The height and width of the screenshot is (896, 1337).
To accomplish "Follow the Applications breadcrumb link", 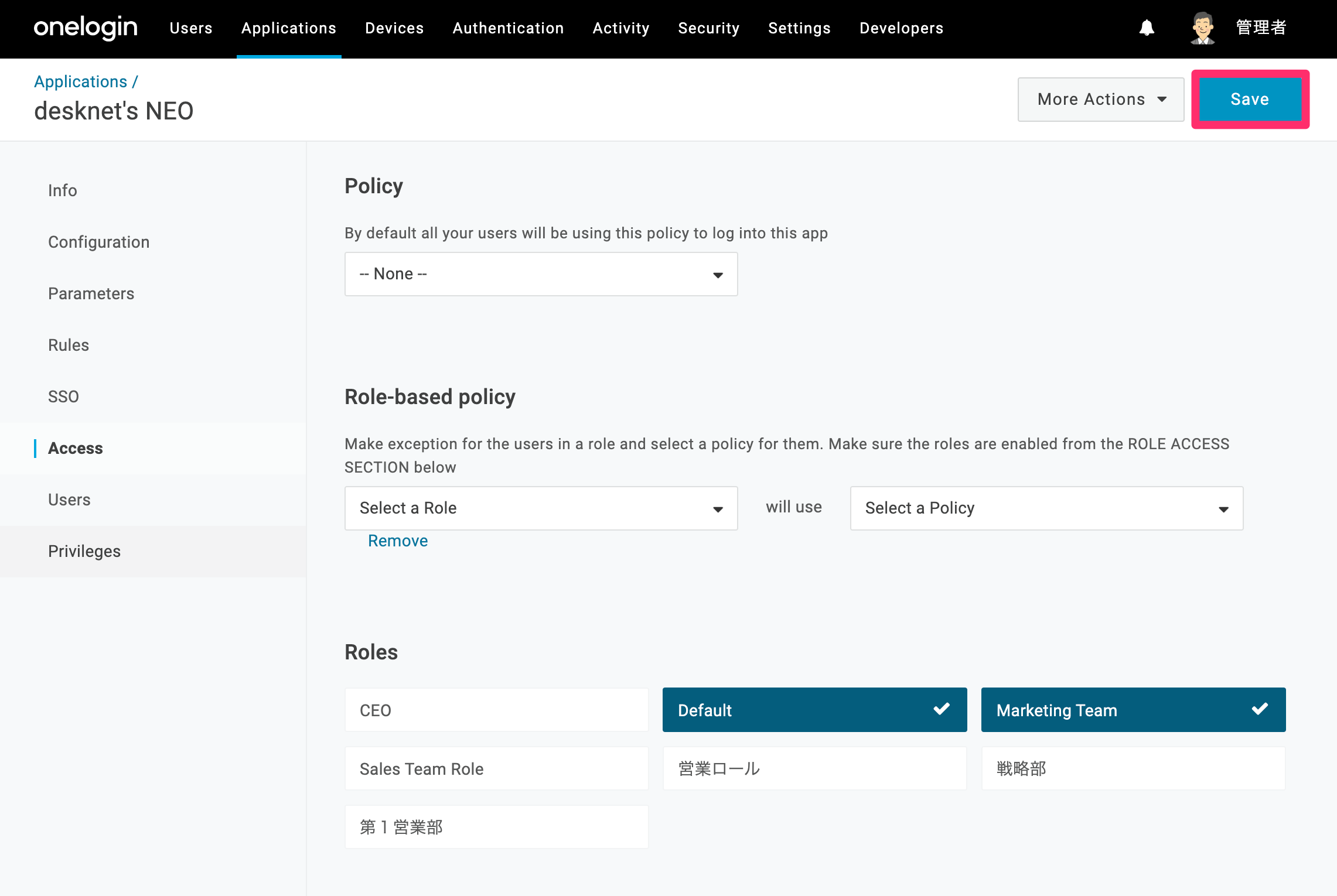I will 80,81.
